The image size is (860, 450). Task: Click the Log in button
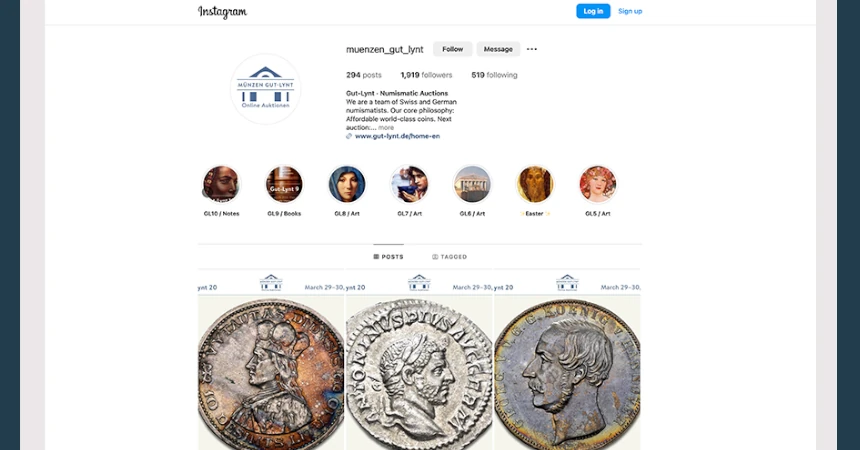tap(593, 11)
